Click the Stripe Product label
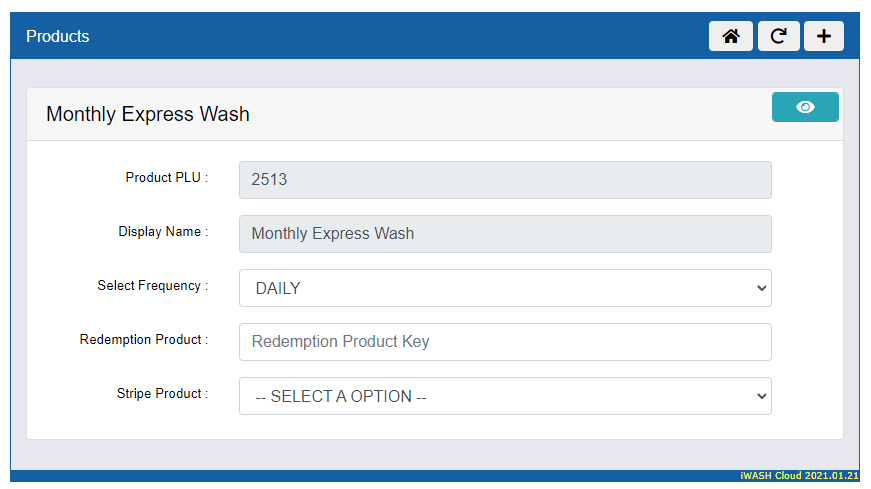This screenshot has width=871, height=489. [x=162, y=394]
